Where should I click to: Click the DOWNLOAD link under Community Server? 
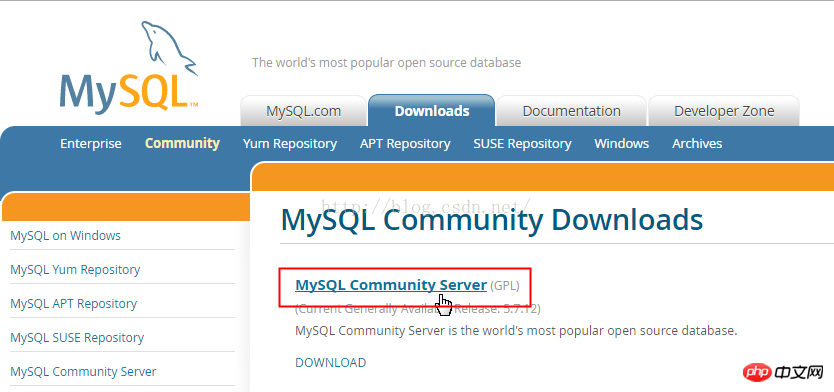coord(330,363)
